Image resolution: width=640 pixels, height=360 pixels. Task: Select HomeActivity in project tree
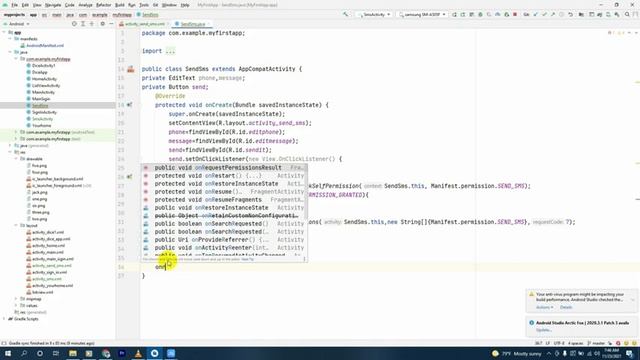tap(44, 79)
